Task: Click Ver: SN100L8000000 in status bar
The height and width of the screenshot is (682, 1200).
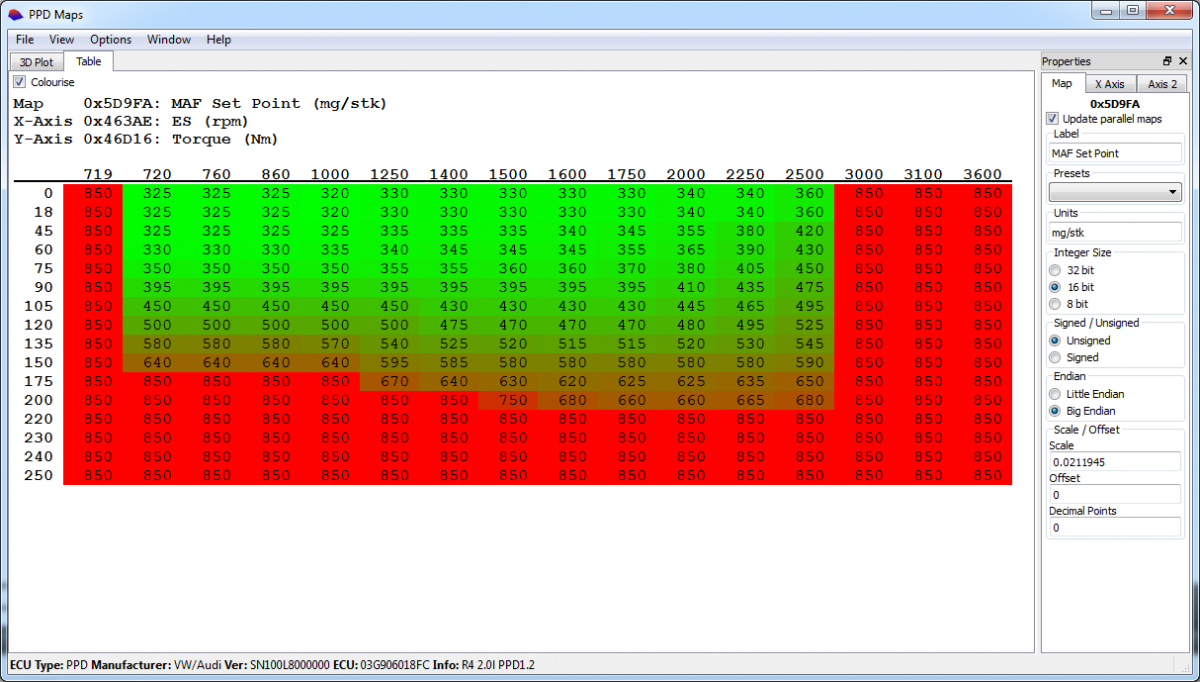Action: click(277, 665)
